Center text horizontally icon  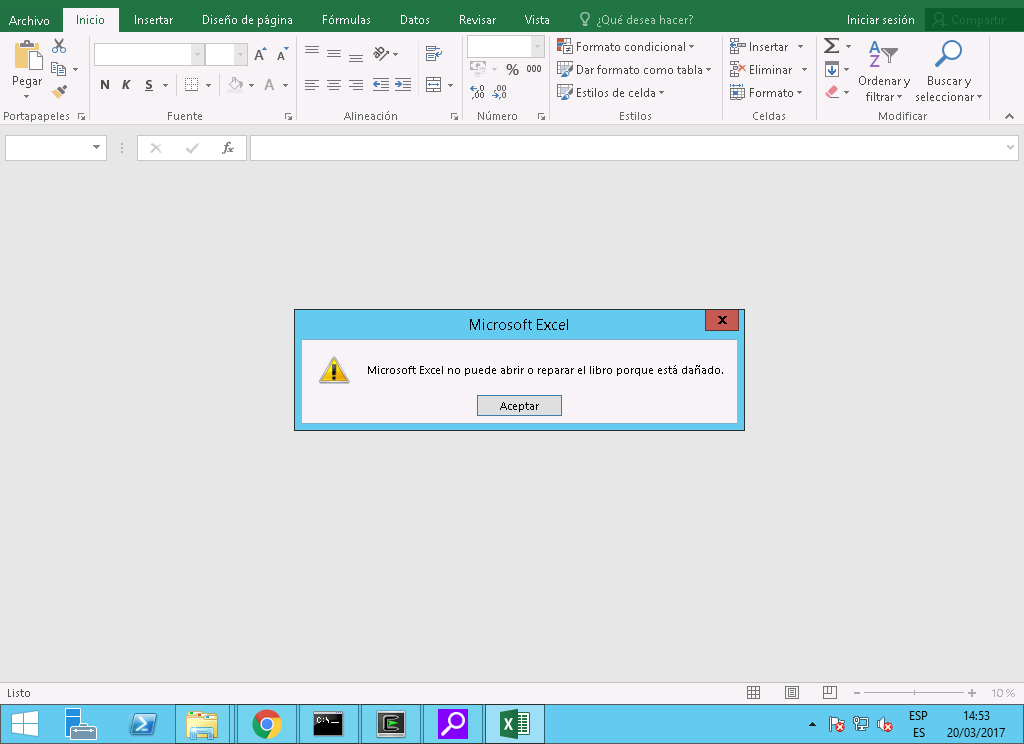point(334,85)
